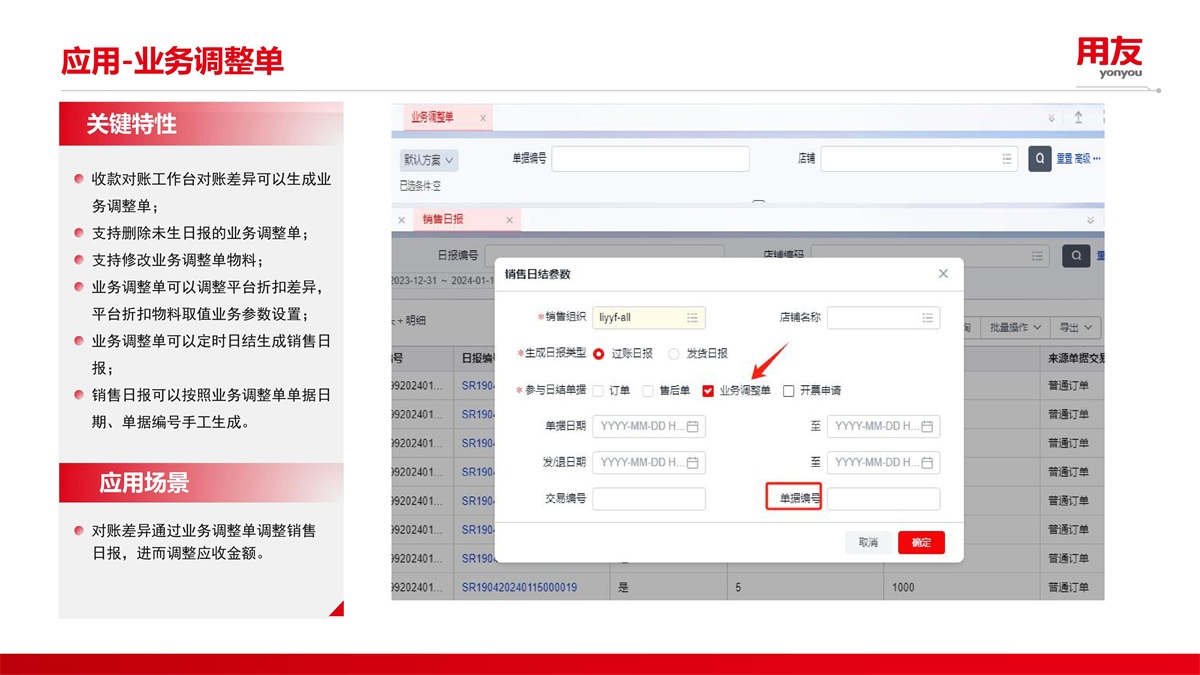Open calendar icon in 单据日期 end field
This screenshot has width=1200, height=675.
(927, 427)
